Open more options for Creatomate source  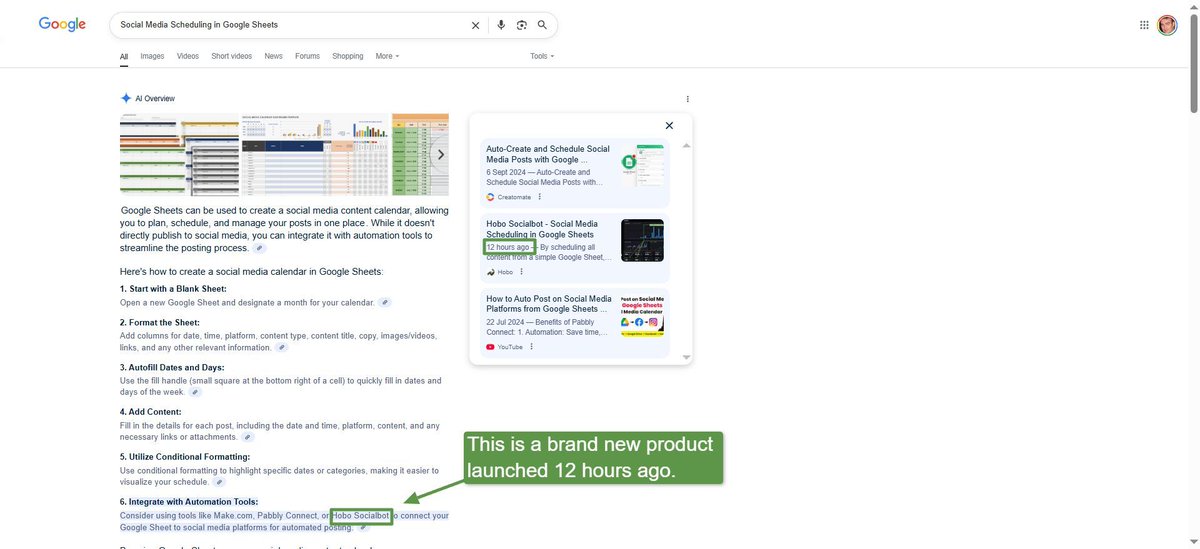(538, 197)
